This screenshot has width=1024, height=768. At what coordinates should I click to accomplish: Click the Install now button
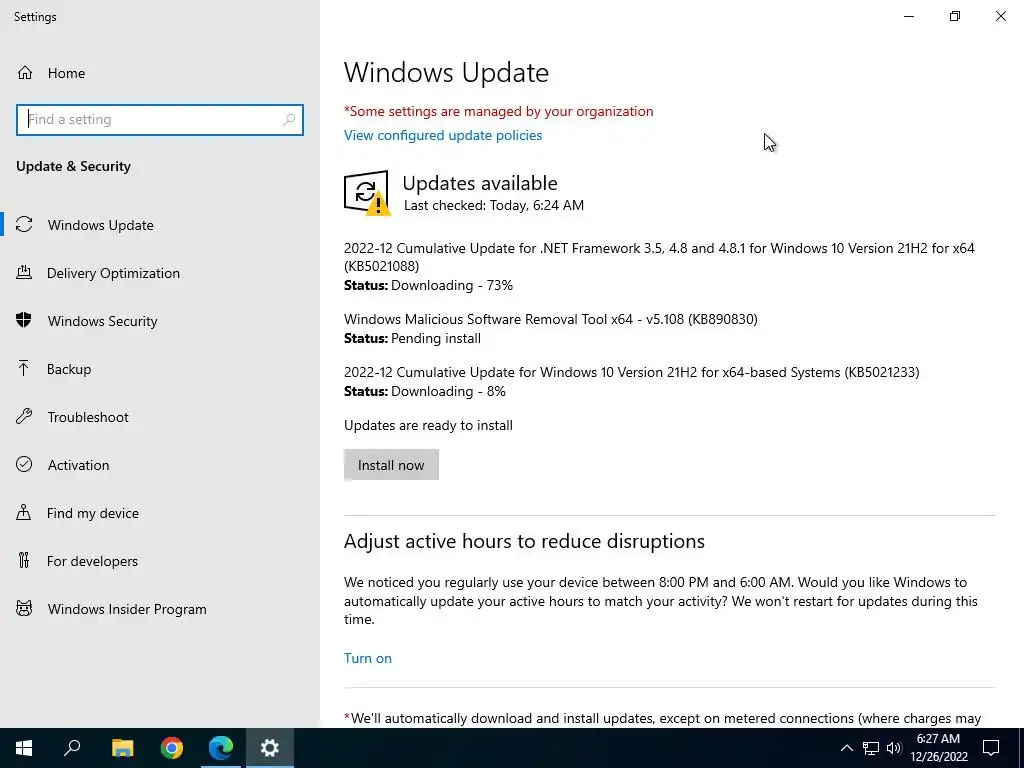coord(391,465)
